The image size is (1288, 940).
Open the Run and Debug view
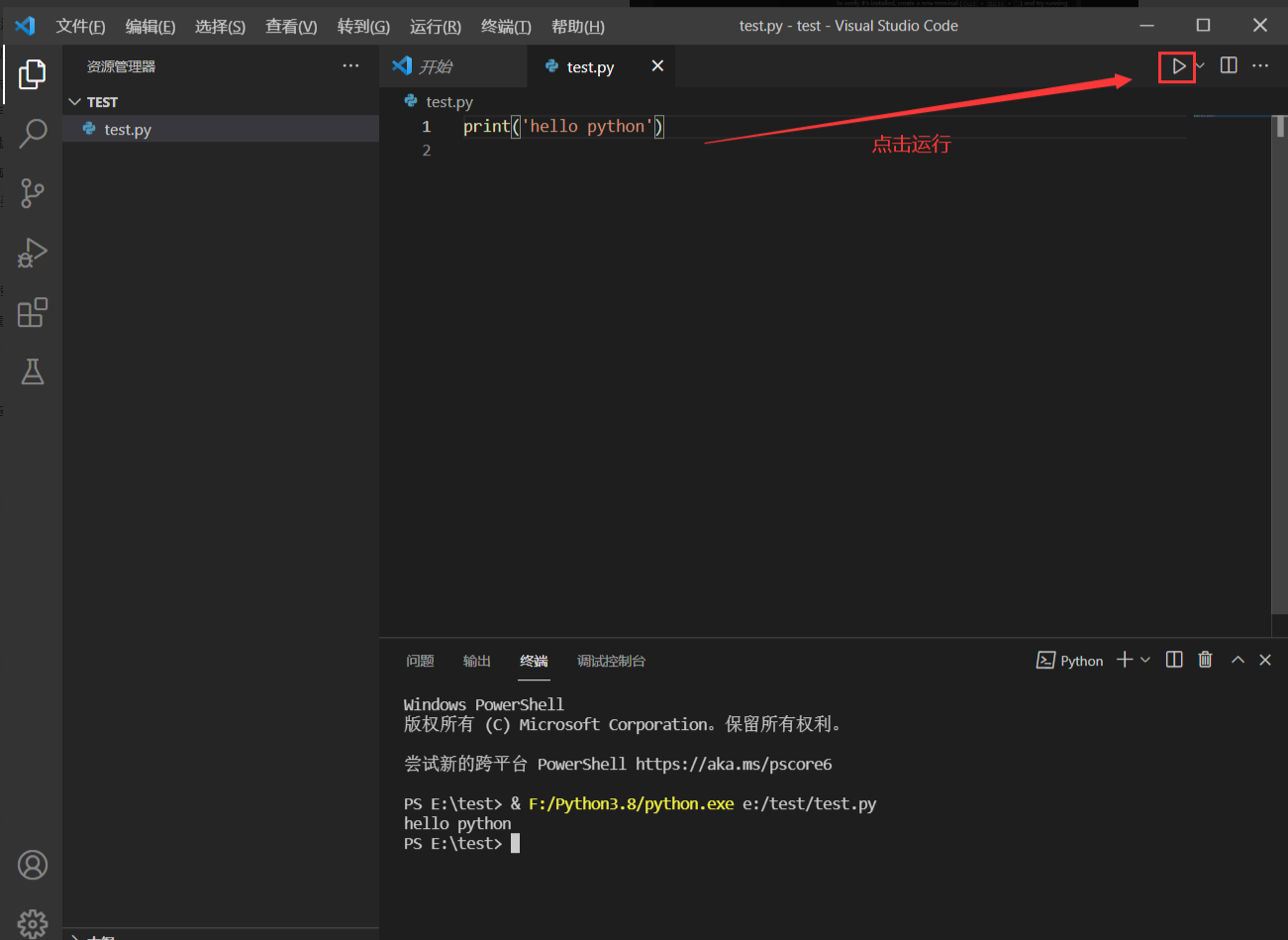(x=33, y=253)
